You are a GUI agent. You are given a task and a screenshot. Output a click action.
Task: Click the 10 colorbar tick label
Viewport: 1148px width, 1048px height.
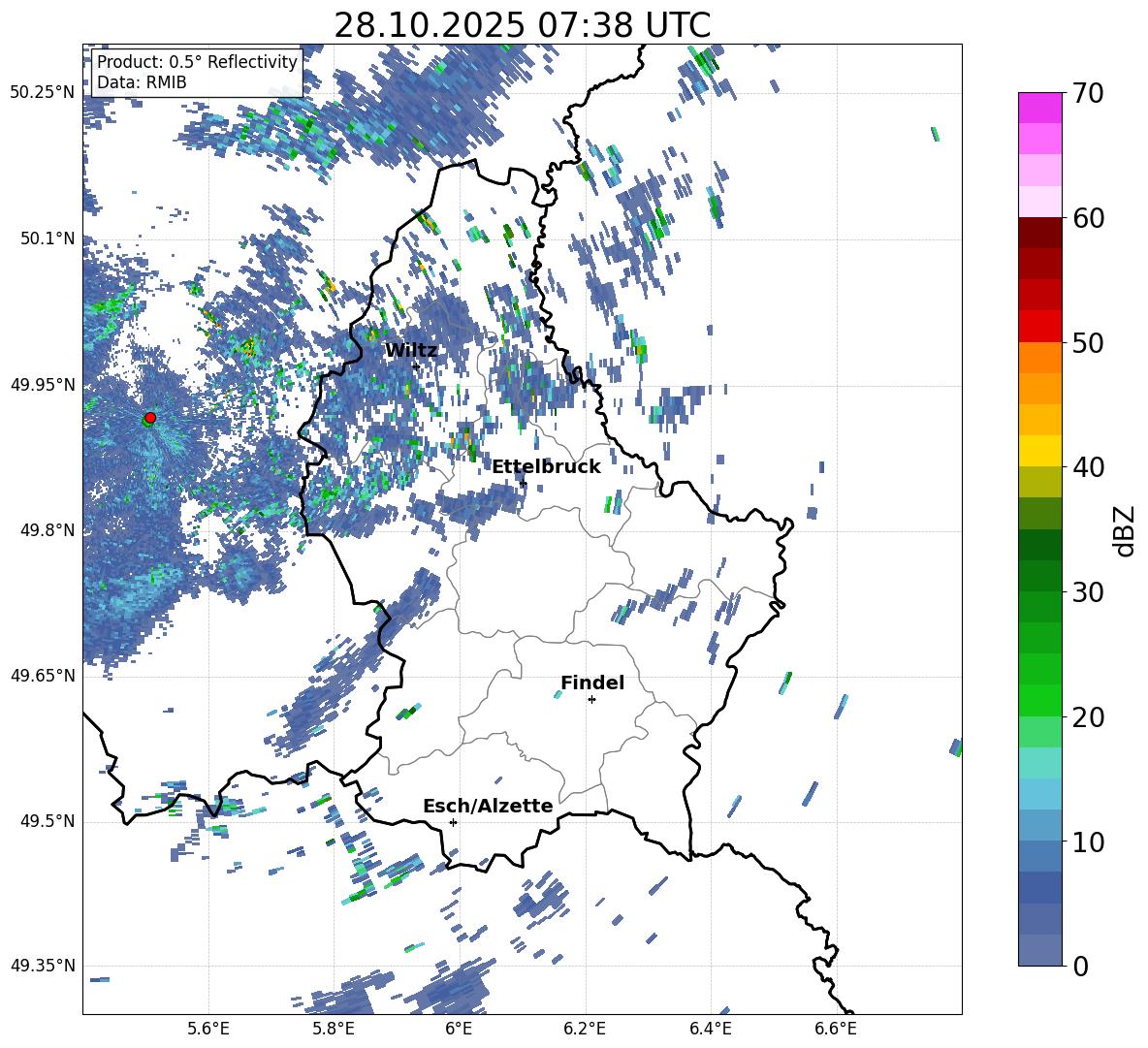[1088, 842]
